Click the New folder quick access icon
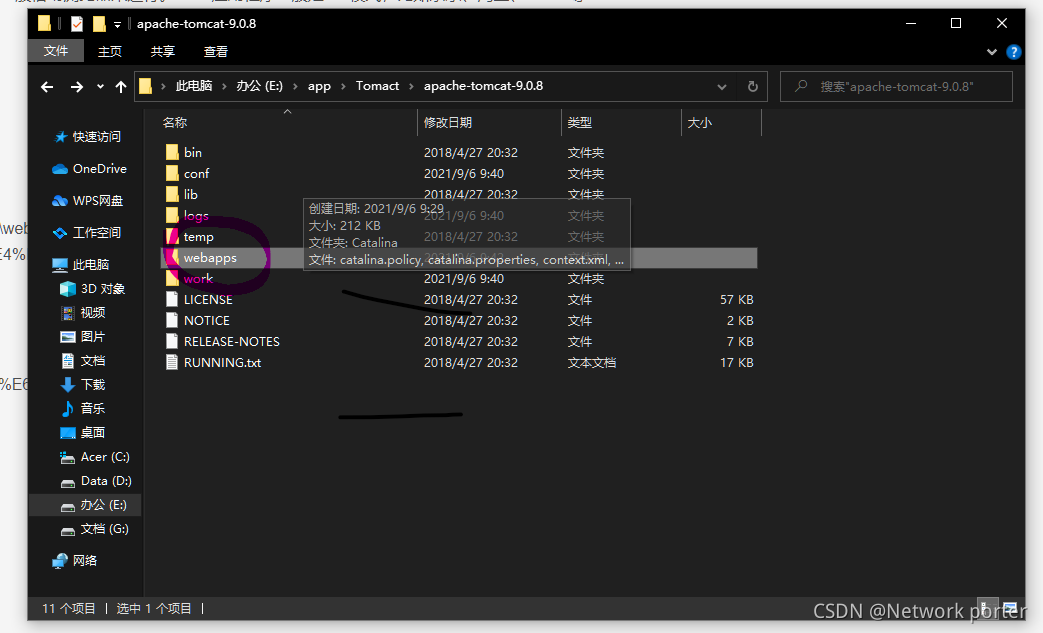Viewport: 1043px width, 633px height. [99, 24]
